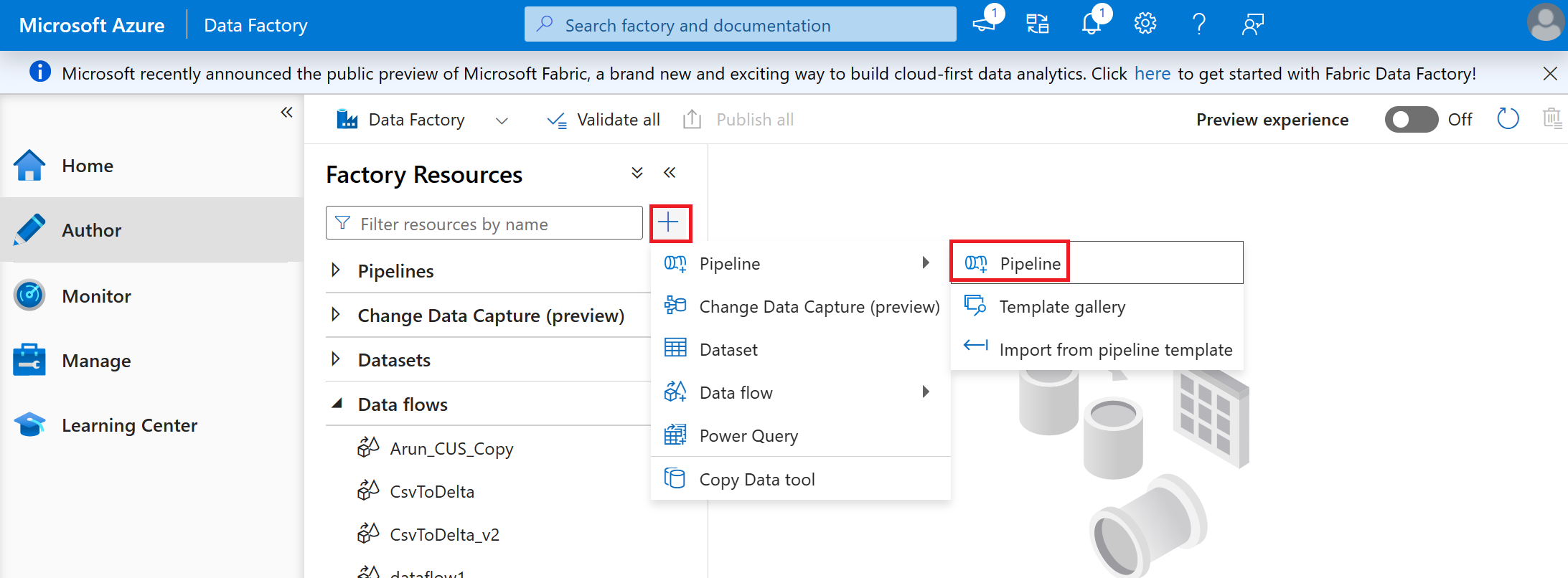
Task: Dismiss the Microsoft Fabric announcement banner
Action: (1550, 73)
